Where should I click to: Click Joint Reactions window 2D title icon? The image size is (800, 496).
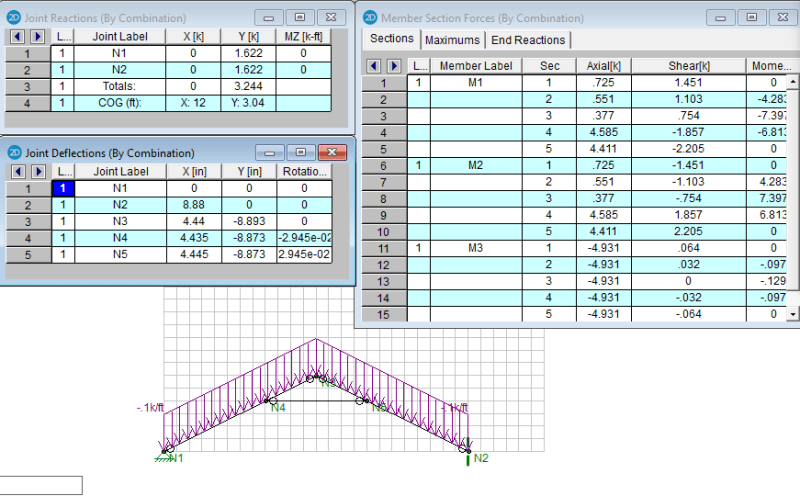(x=14, y=18)
